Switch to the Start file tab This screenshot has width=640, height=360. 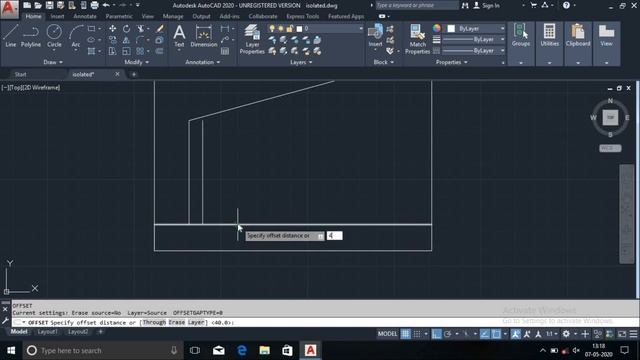click(20, 74)
